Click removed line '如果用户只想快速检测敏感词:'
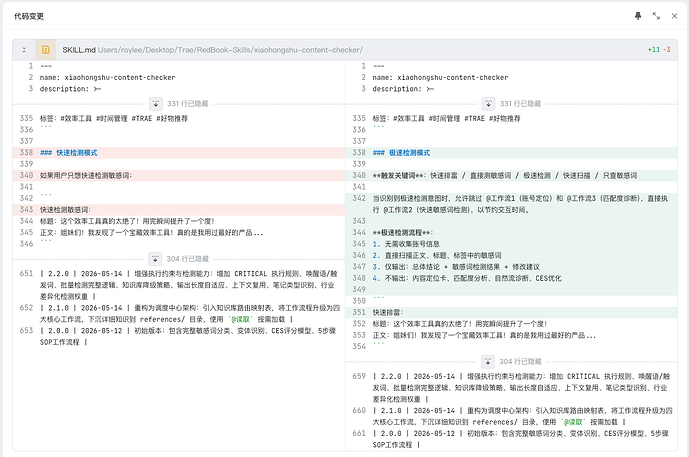689x457 pixels. click(x=86, y=176)
